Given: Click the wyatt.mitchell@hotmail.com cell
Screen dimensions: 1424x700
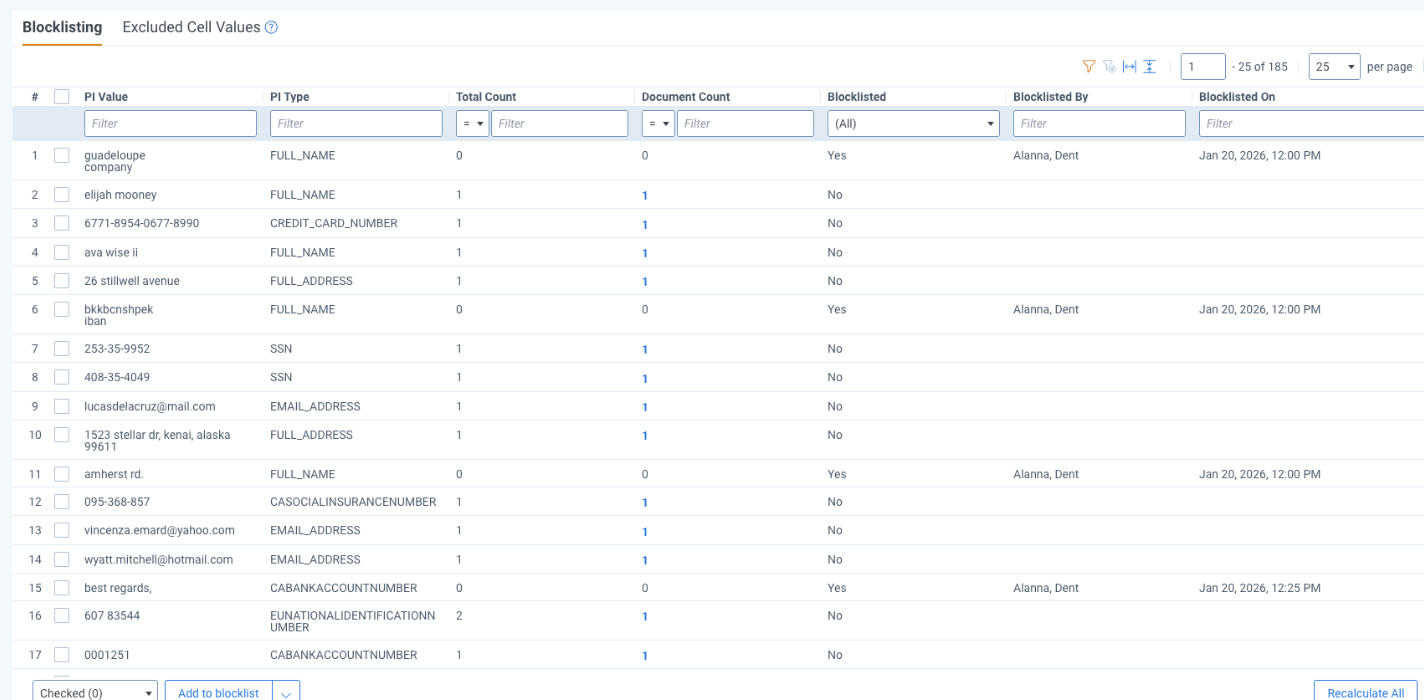Looking at the screenshot, I should click(x=158, y=559).
